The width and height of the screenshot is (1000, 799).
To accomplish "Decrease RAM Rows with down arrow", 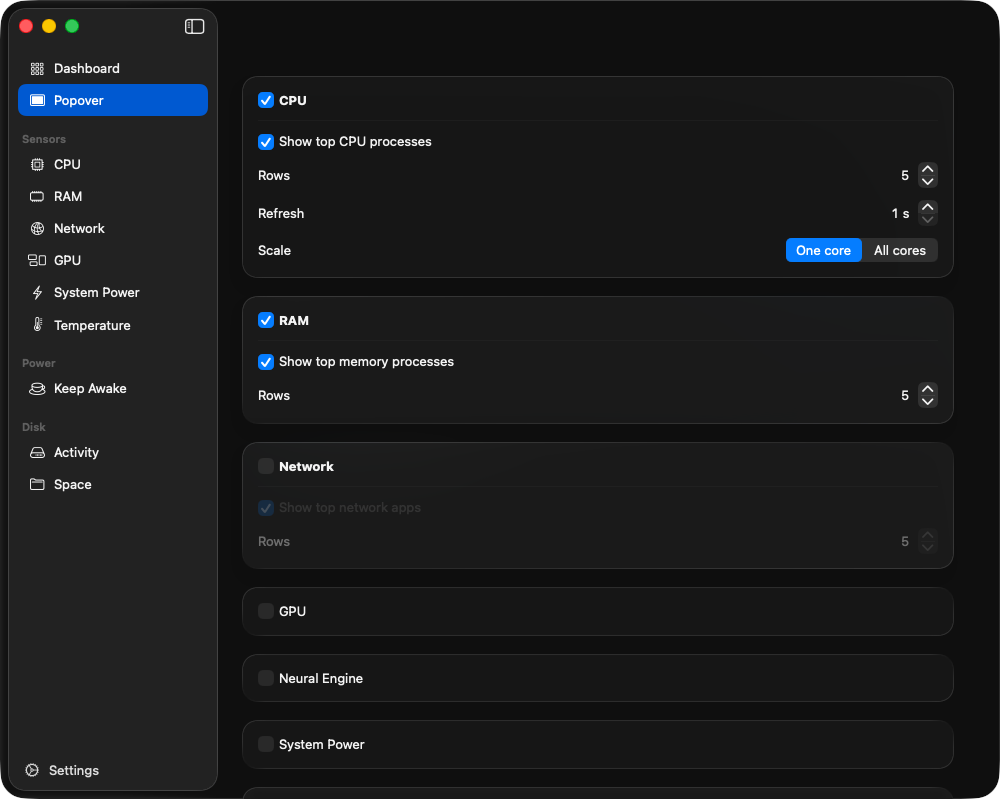I will (928, 402).
